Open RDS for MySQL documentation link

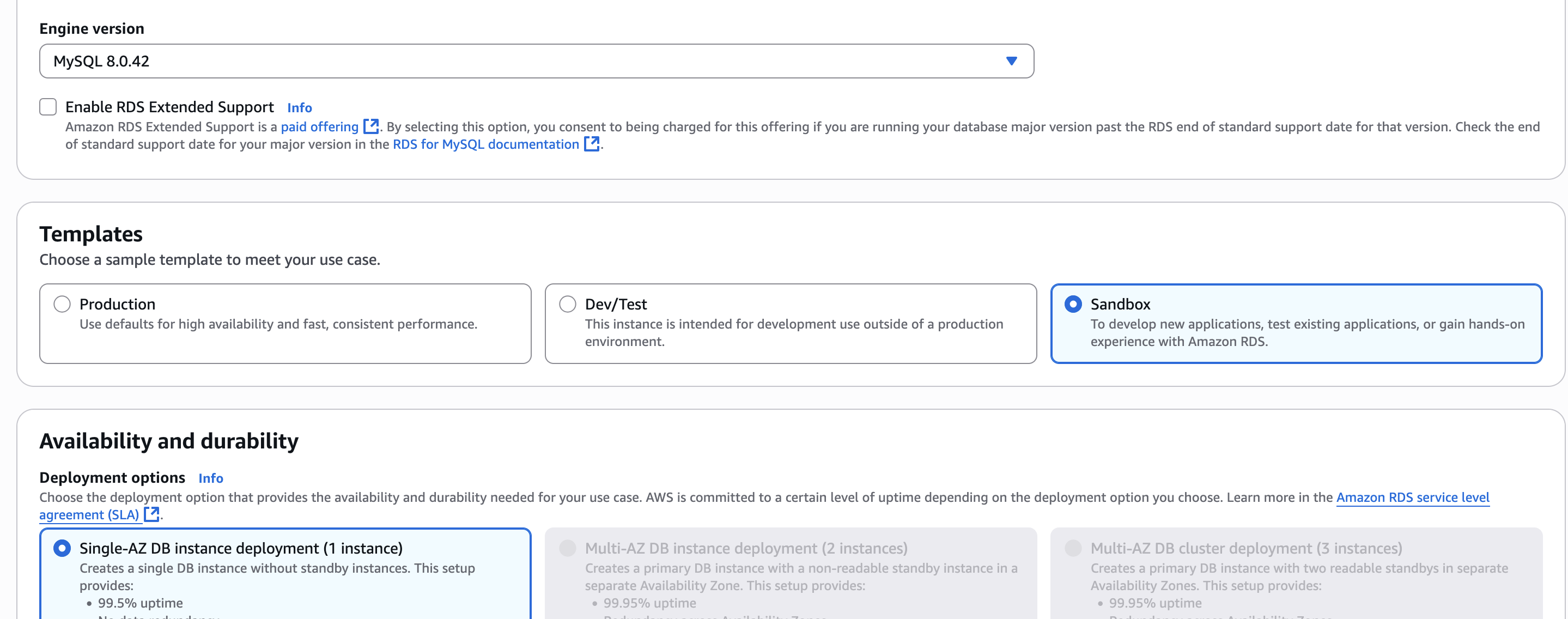point(485,144)
